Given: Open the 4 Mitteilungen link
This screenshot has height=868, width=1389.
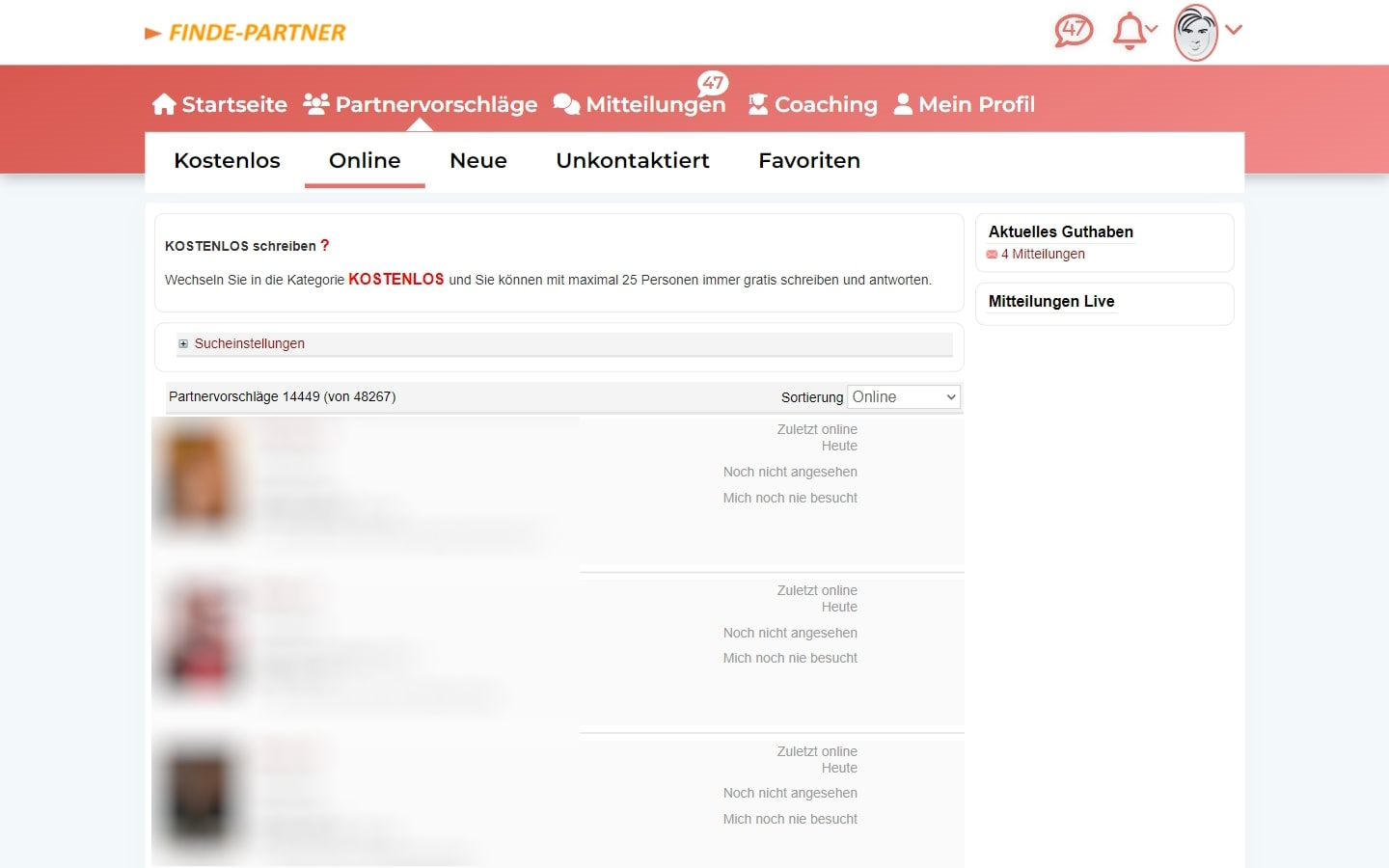Looking at the screenshot, I should 1043,254.
